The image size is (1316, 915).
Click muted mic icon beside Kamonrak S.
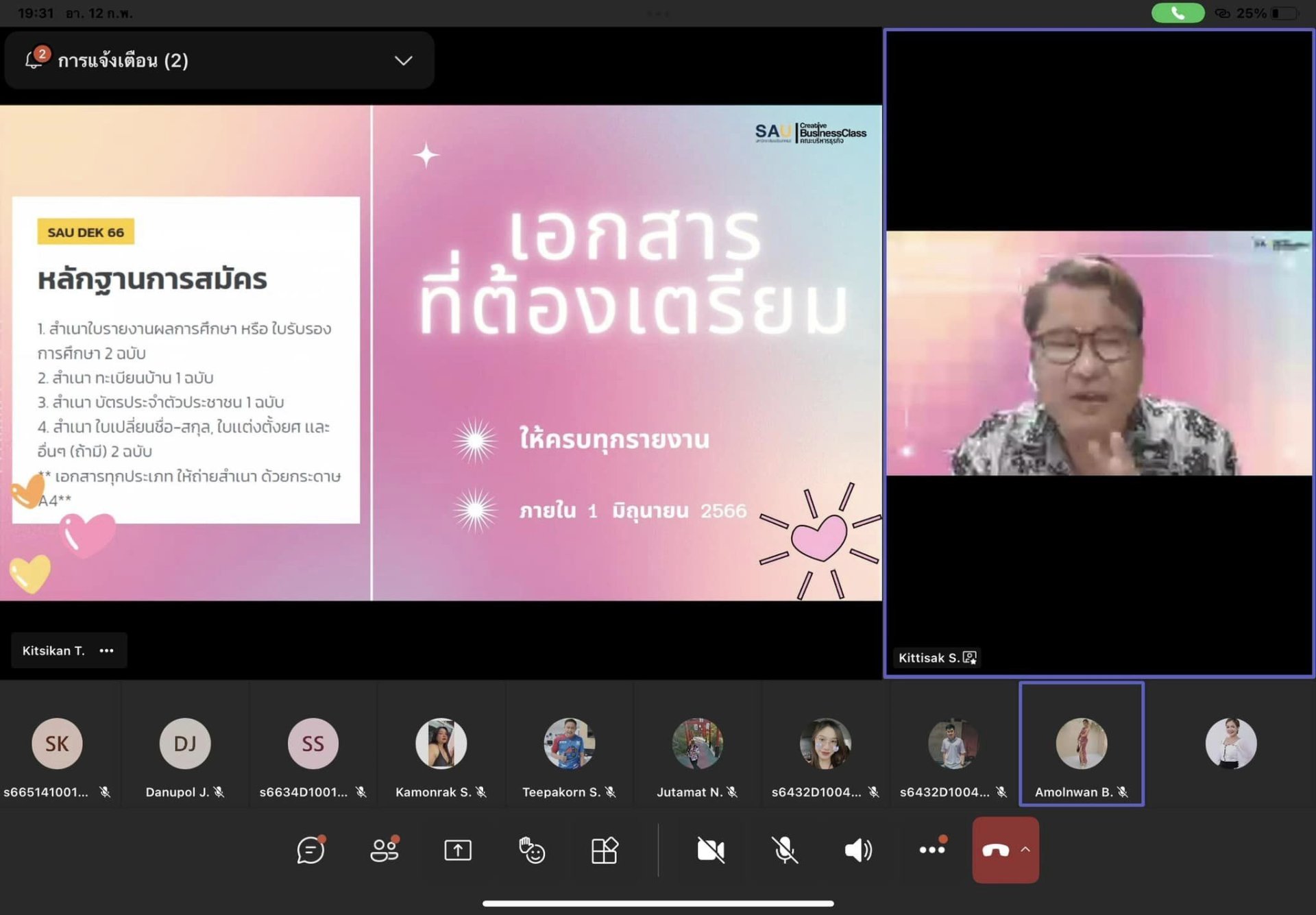click(x=481, y=792)
